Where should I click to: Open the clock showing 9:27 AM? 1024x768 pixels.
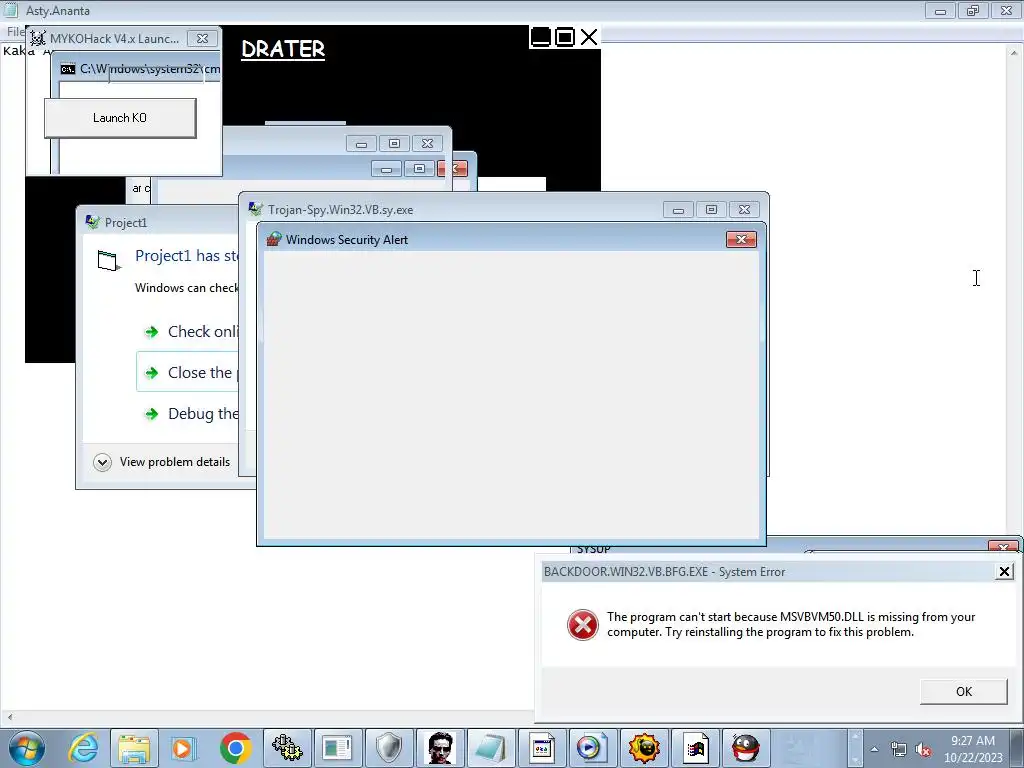[973, 749]
